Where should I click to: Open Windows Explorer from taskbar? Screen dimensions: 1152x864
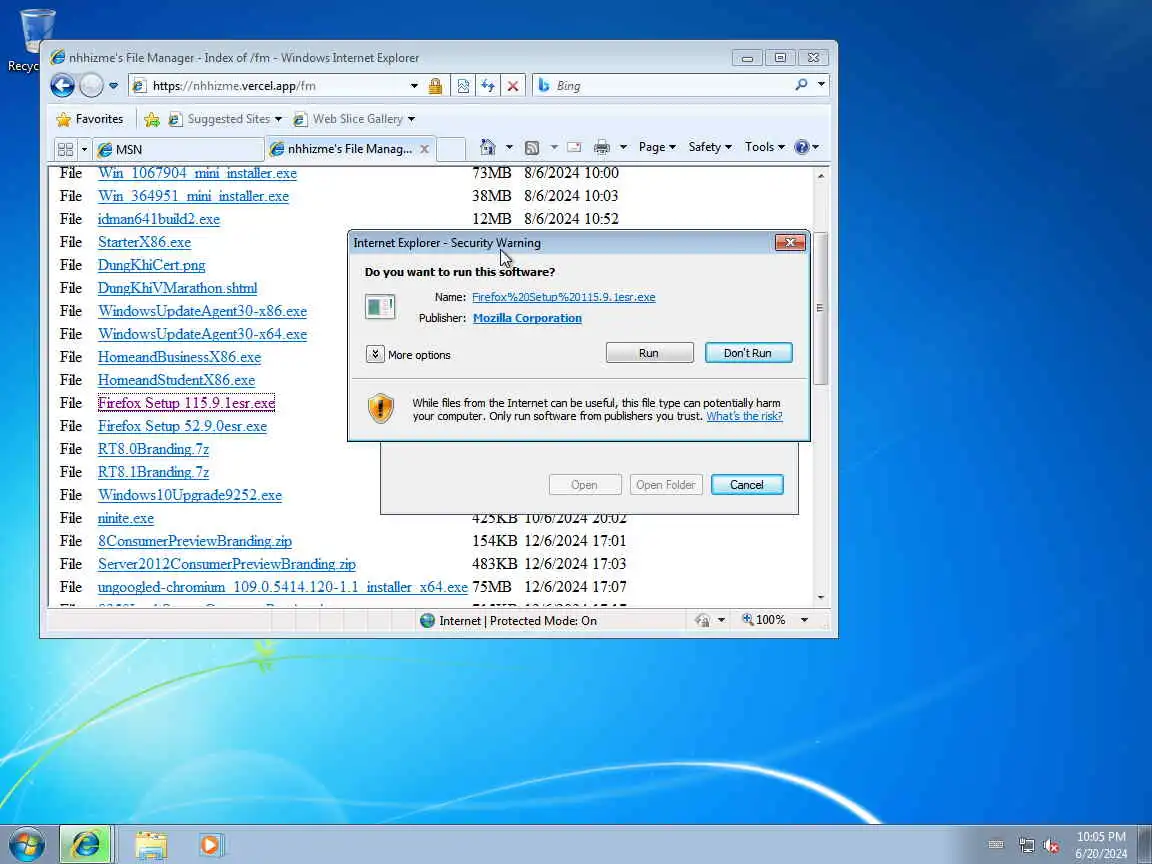pos(151,845)
